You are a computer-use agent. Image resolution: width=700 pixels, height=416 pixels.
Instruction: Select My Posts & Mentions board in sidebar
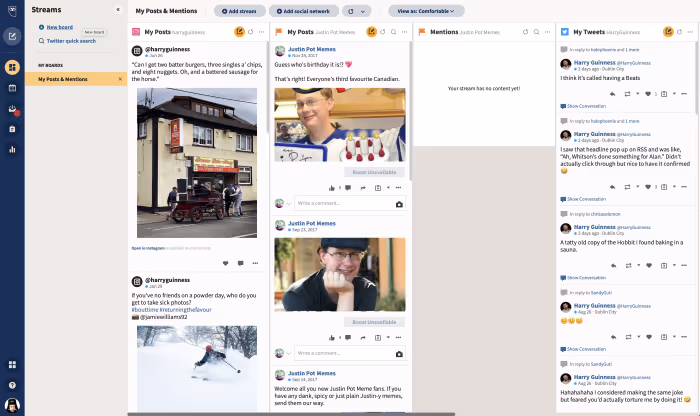76,79
